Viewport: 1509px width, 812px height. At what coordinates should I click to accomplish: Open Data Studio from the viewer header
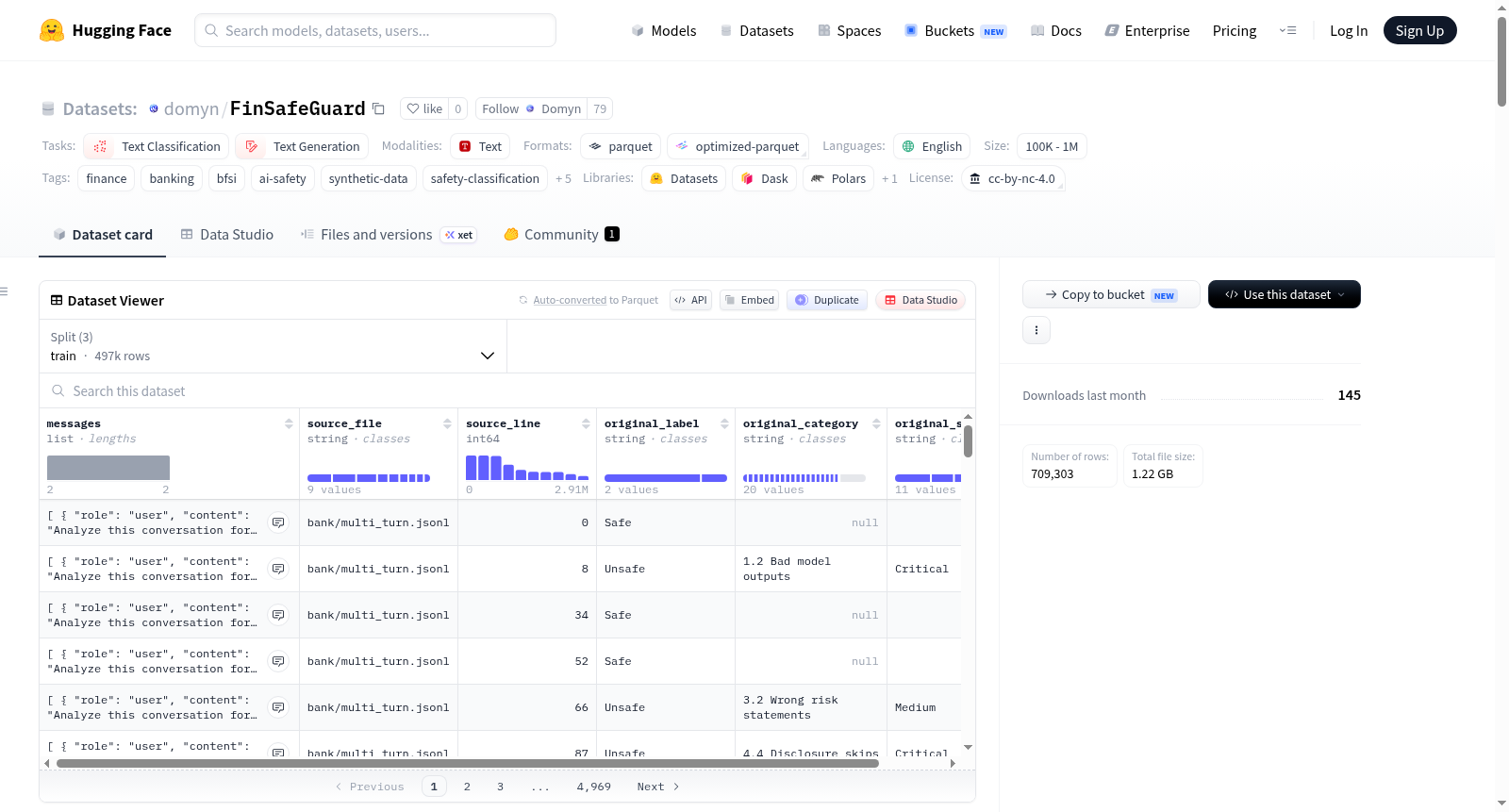[920, 300]
